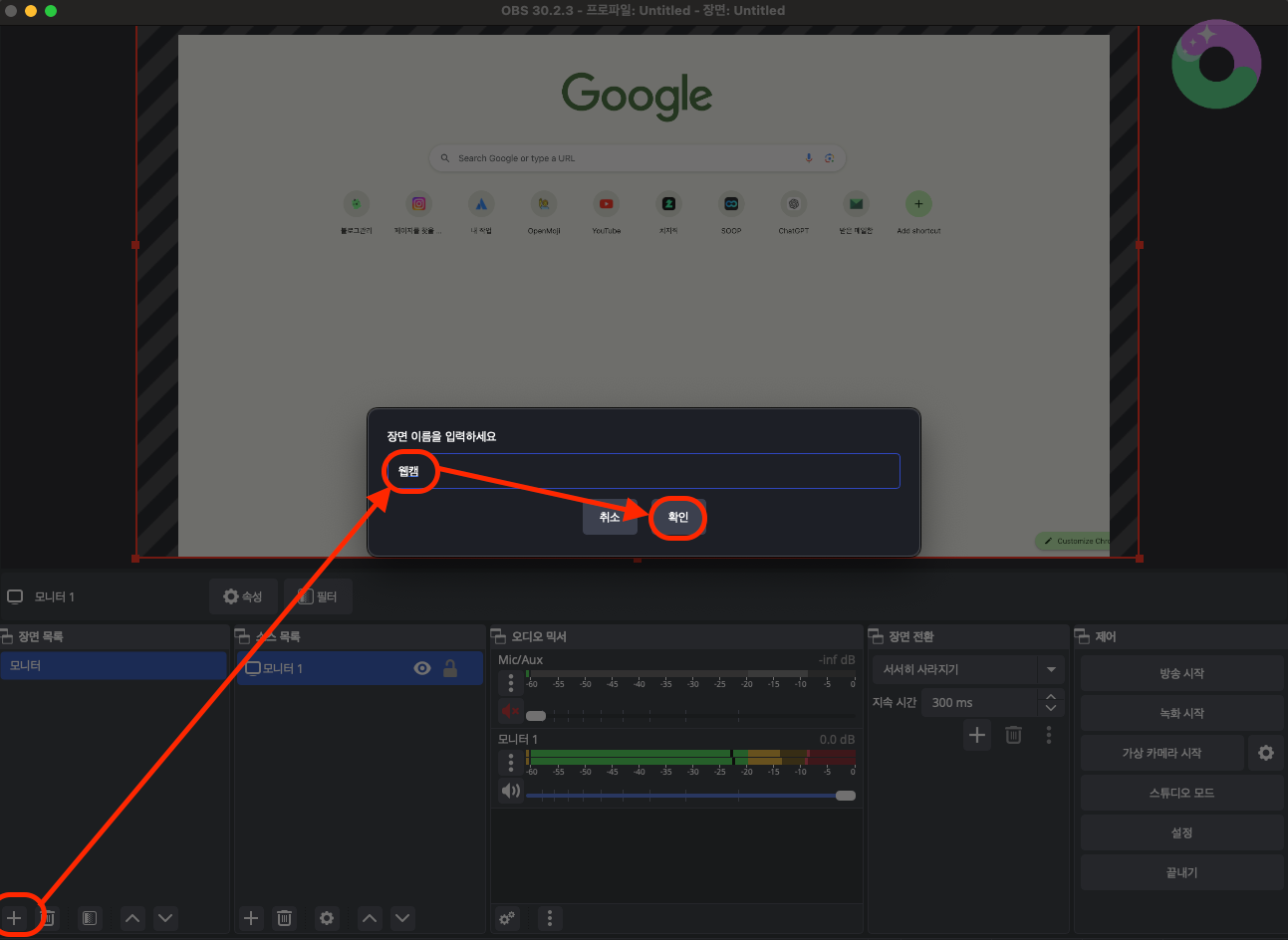Click the 오디오 믹서 dock panel icon
The width and height of the screenshot is (1288, 940).
498,636
